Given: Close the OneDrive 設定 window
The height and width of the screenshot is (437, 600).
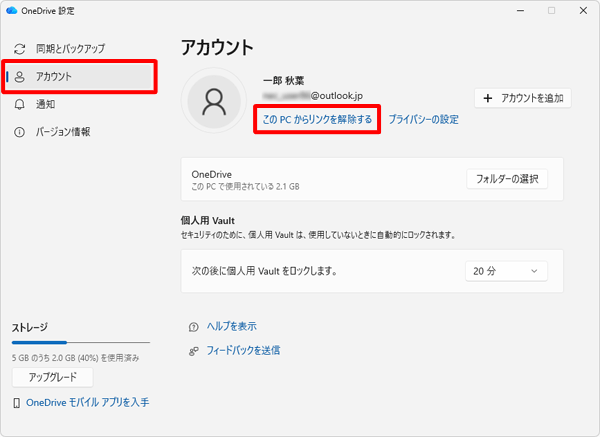Looking at the screenshot, I should pos(583,11).
